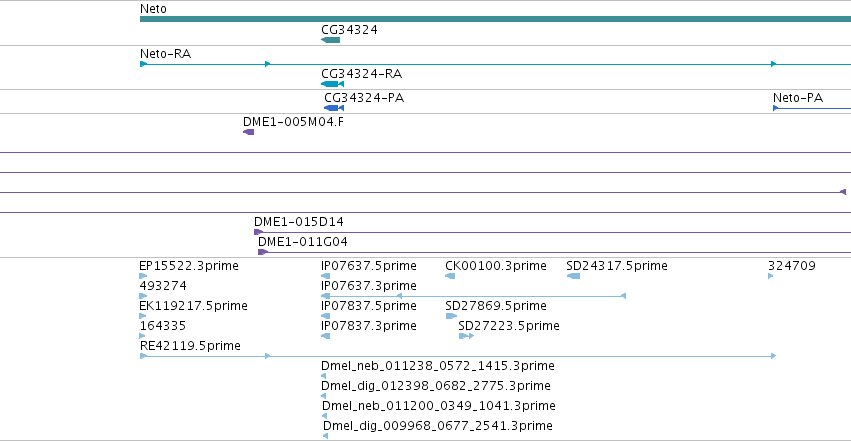
Task: Select the IP07837.5prime arrow glyph
Action: (x=326, y=316)
